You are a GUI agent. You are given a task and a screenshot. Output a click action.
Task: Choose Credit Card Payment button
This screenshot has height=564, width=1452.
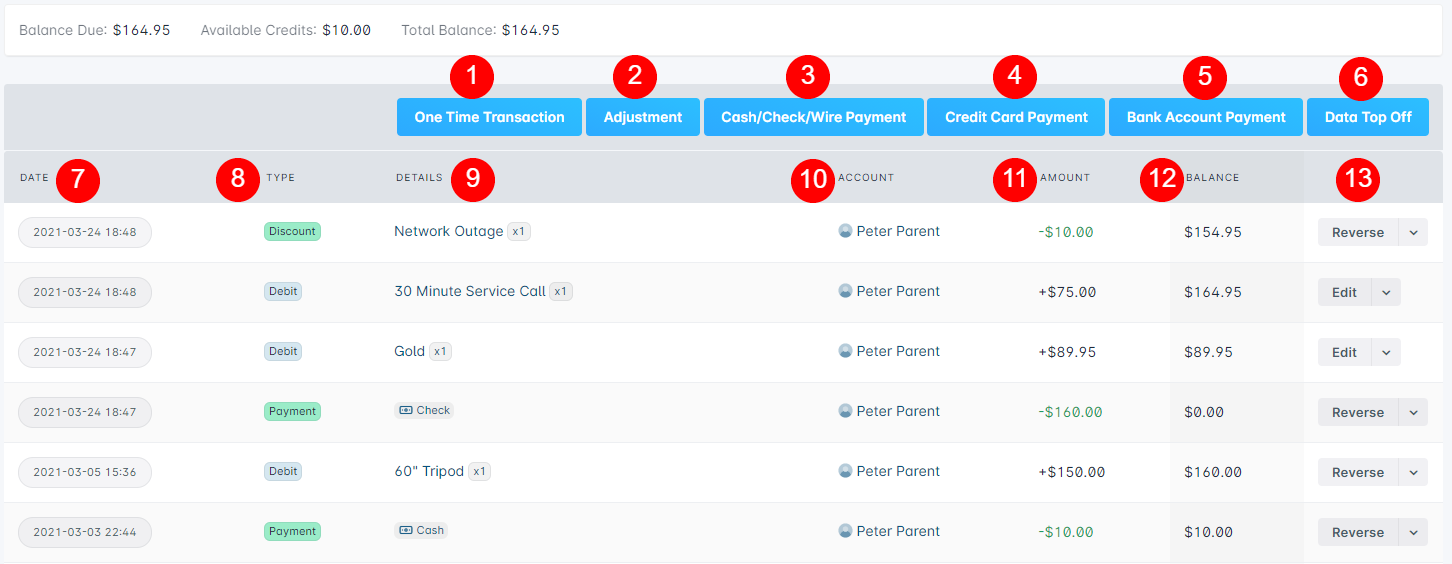pos(1016,117)
